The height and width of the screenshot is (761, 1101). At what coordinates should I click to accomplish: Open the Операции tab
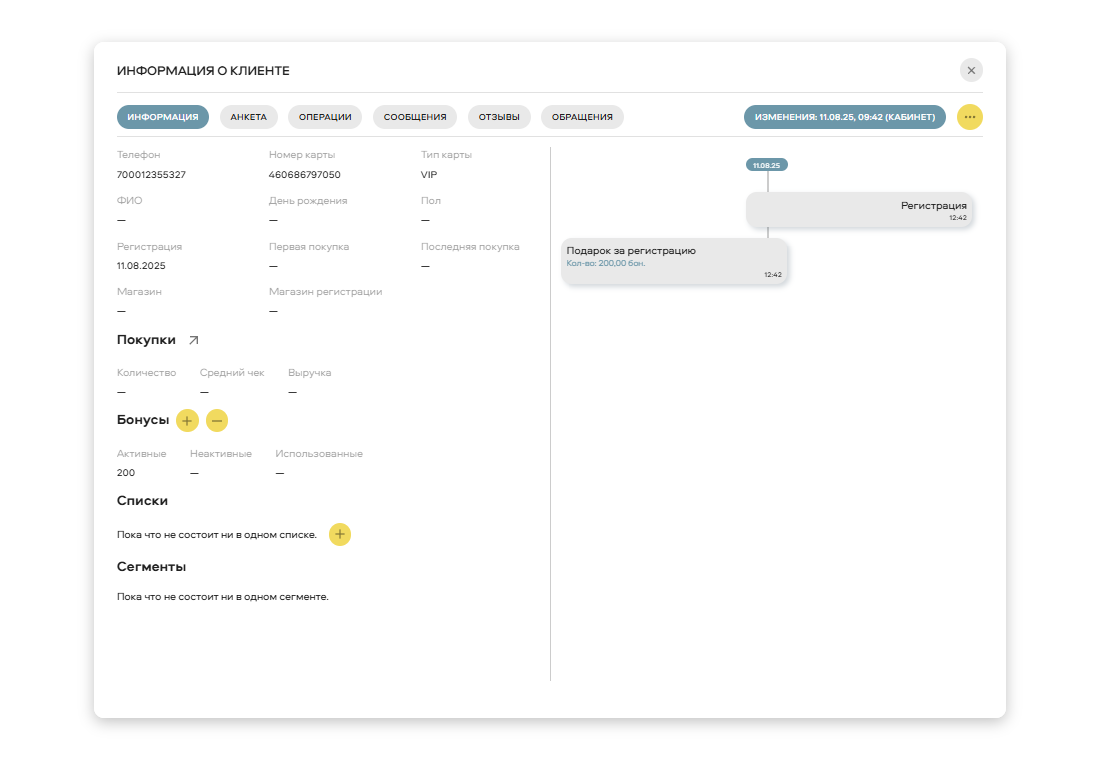[x=325, y=117]
